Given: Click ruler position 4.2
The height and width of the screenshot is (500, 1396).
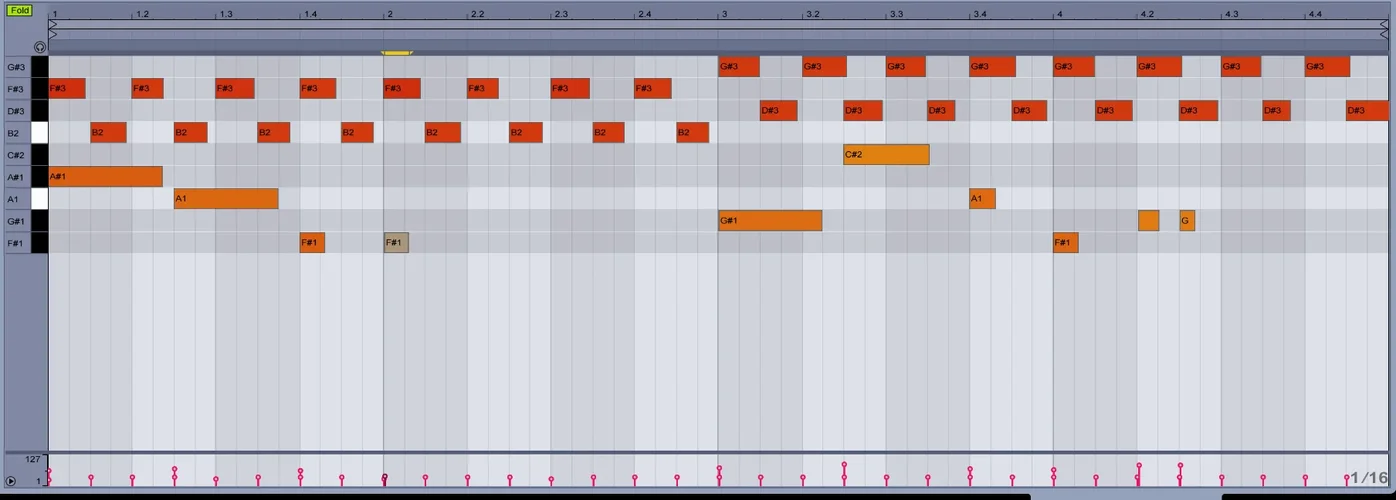Looking at the screenshot, I should click(x=1148, y=14).
